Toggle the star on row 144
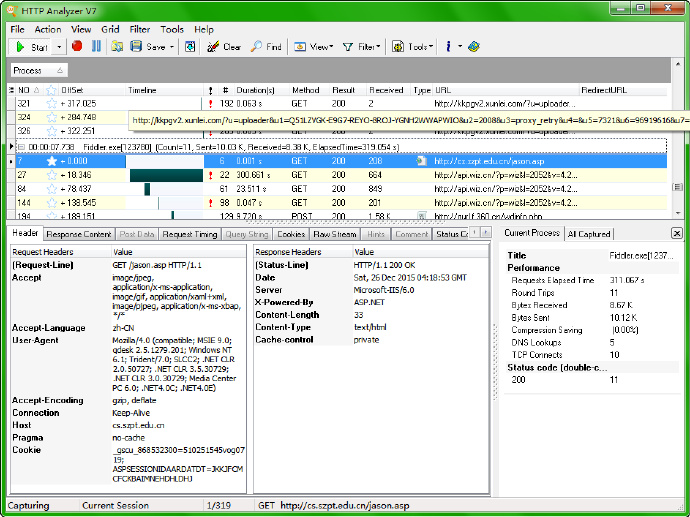Image resolution: width=690 pixels, height=517 pixels. tap(52, 203)
